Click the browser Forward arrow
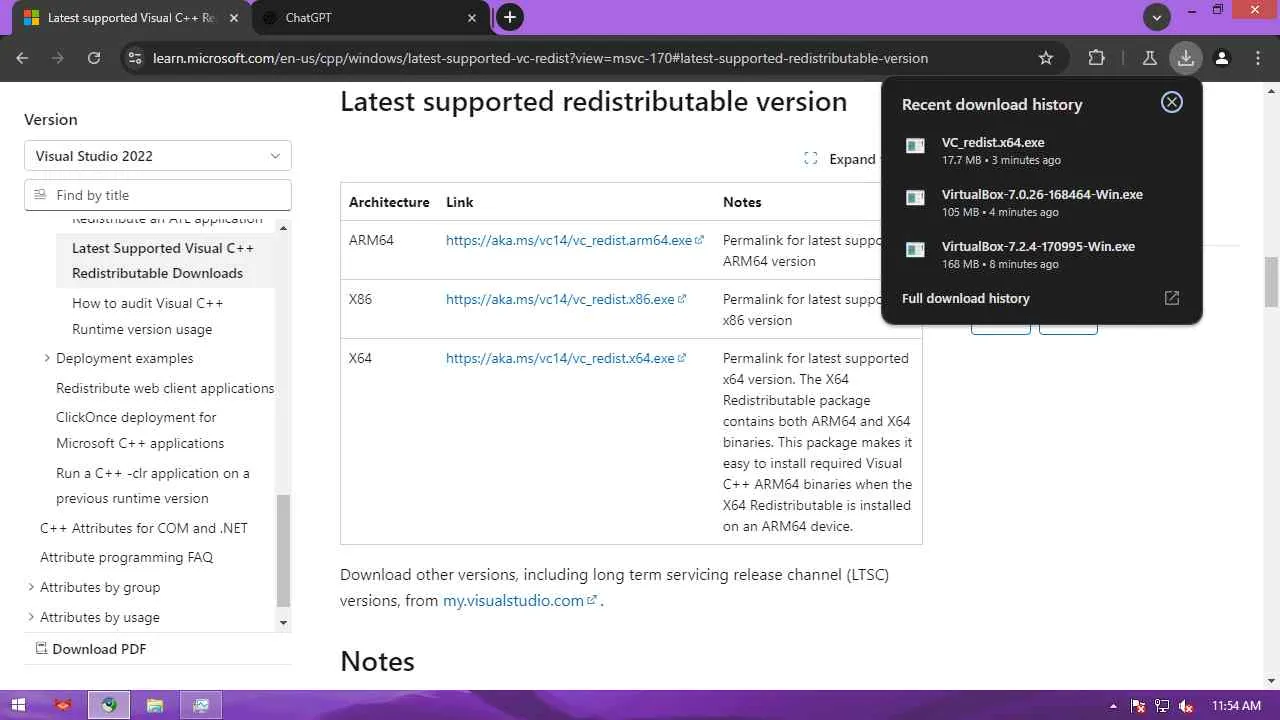This screenshot has height=720, width=1280. coord(58,58)
